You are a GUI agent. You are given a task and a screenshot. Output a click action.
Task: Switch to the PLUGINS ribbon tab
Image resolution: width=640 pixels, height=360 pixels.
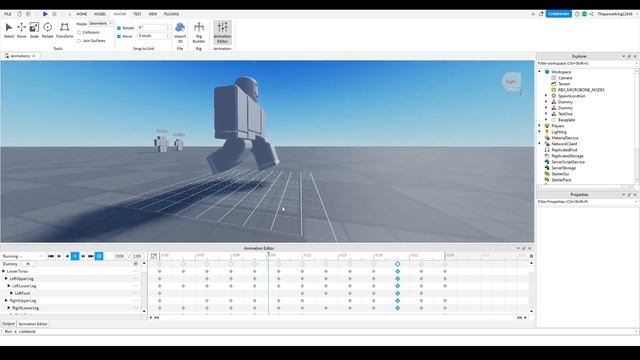[x=171, y=14]
